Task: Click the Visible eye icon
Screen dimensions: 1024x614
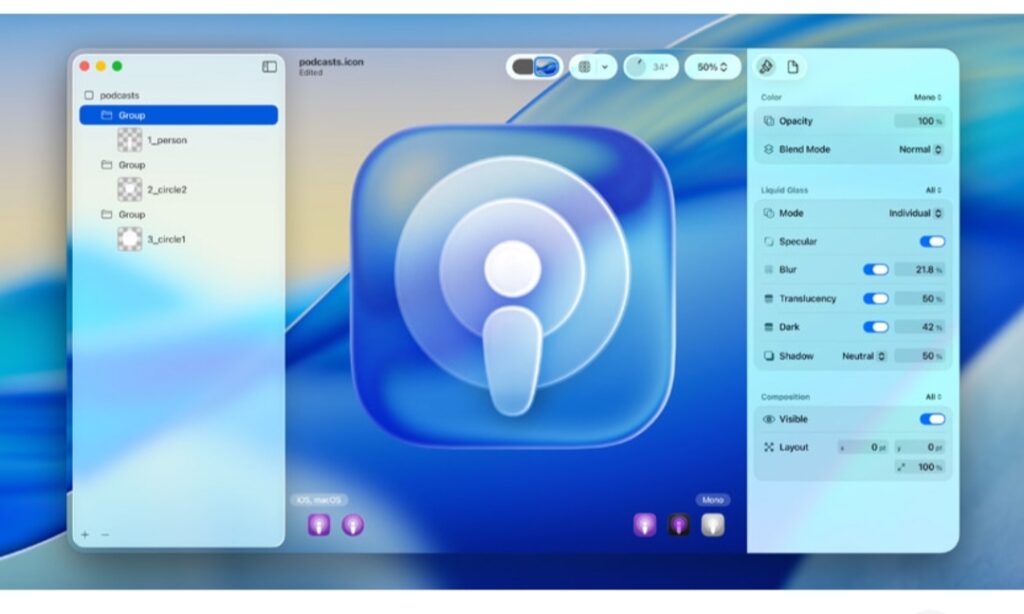Action: (x=769, y=419)
